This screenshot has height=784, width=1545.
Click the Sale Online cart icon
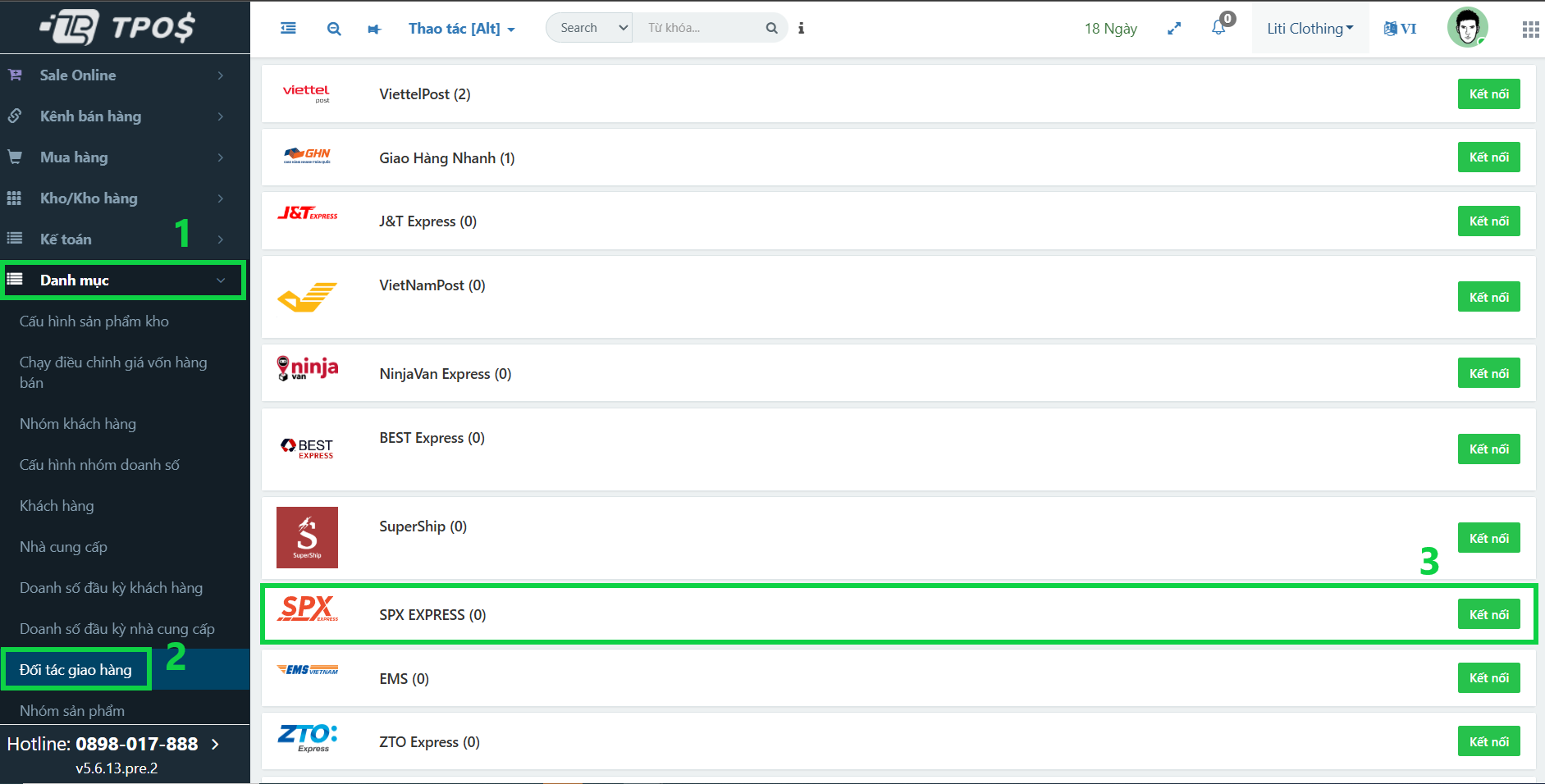pos(15,75)
